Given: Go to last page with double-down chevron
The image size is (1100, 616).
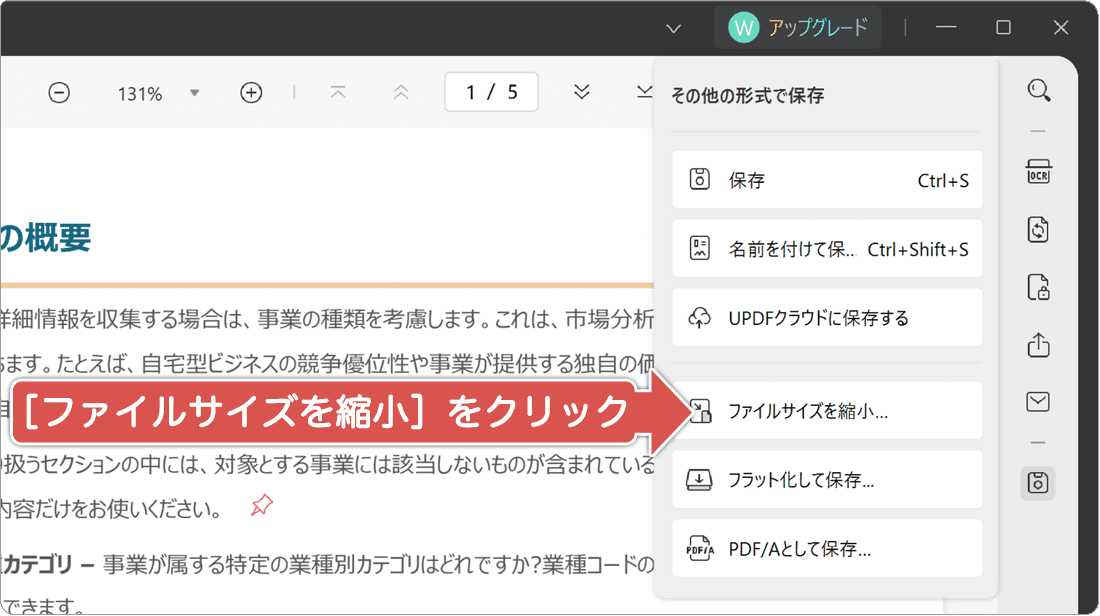Looking at the screenshot, I should point(581,92).
